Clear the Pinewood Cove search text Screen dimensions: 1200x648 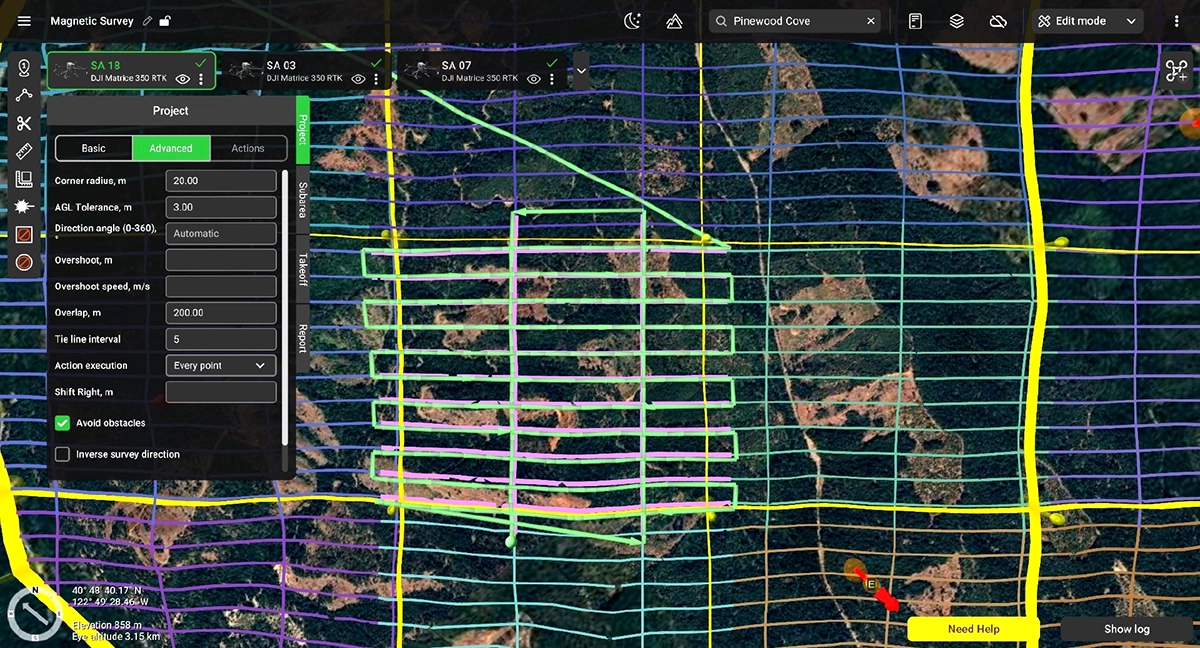point(870,21)
